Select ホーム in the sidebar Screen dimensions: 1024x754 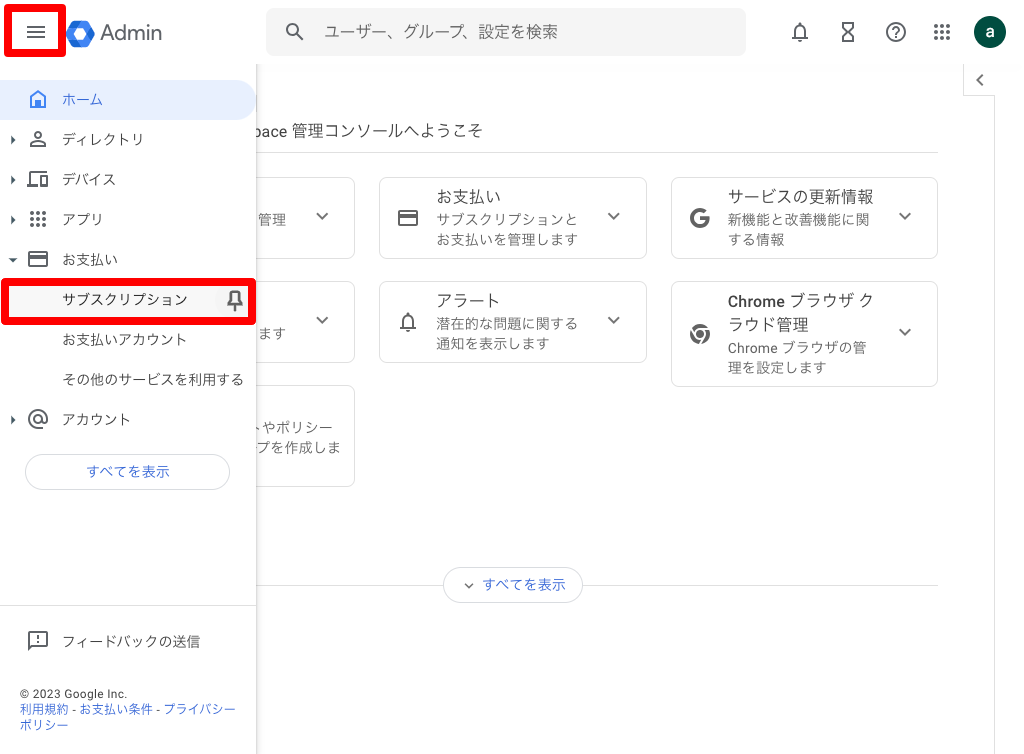[x=83, y=99]
